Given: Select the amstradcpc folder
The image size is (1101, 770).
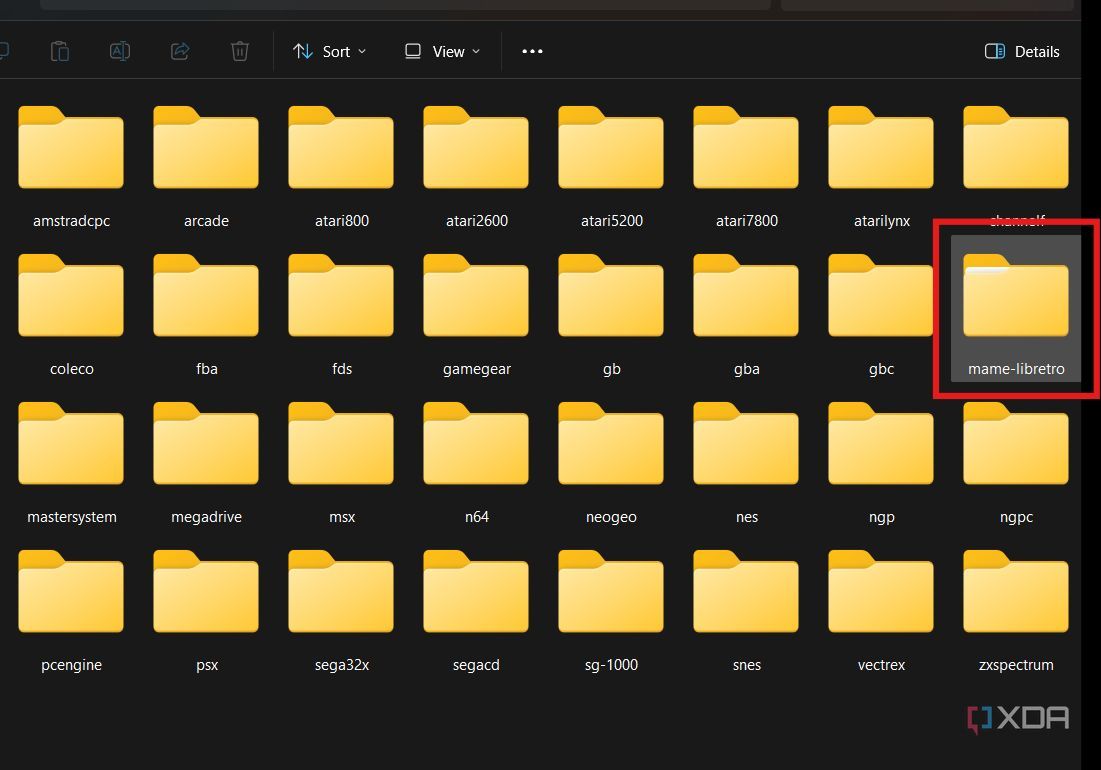Looking at the screenshot, I should click(x=71, y=150).
